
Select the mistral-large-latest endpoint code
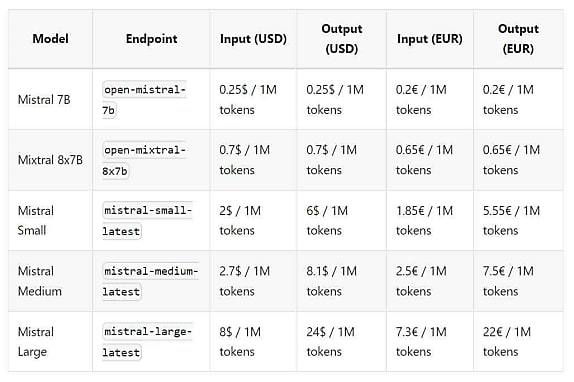click(147, 342)
